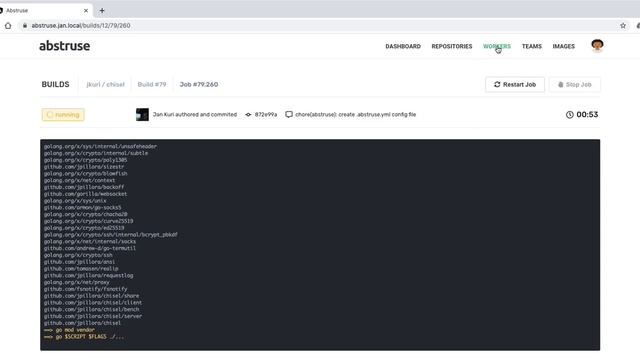Click log line github.com/andrew-d/go-termutil
The height and width of the screenshot is (360, 640).
tap(90, 248)
